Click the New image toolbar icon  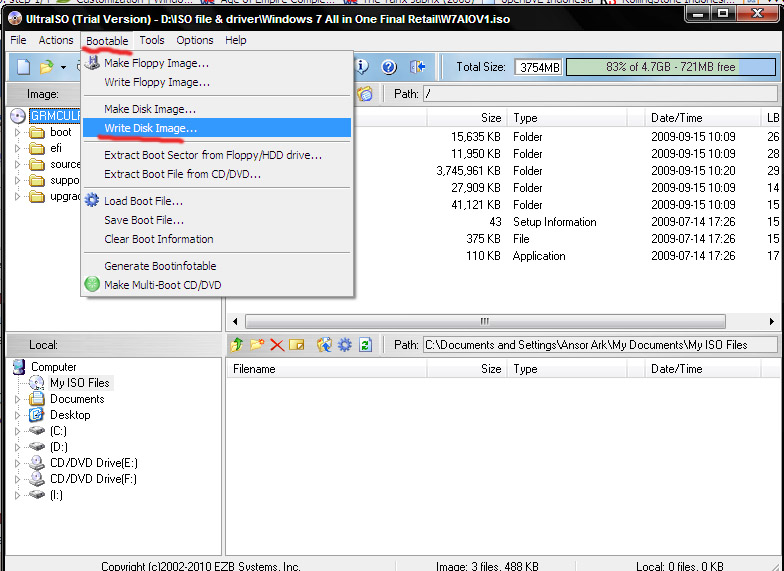click(x=23, y=66)
